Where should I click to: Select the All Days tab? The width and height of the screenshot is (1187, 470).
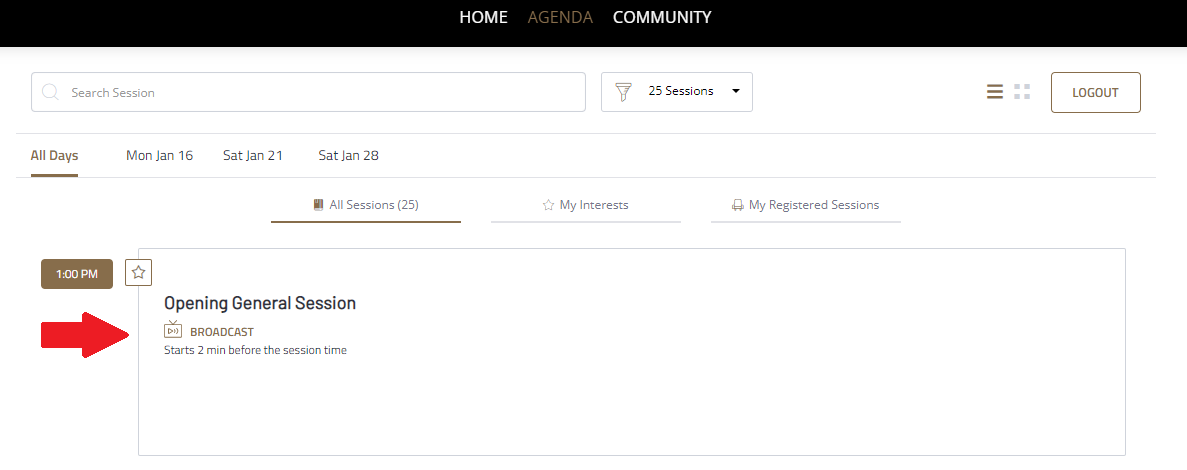click(55, 156)
